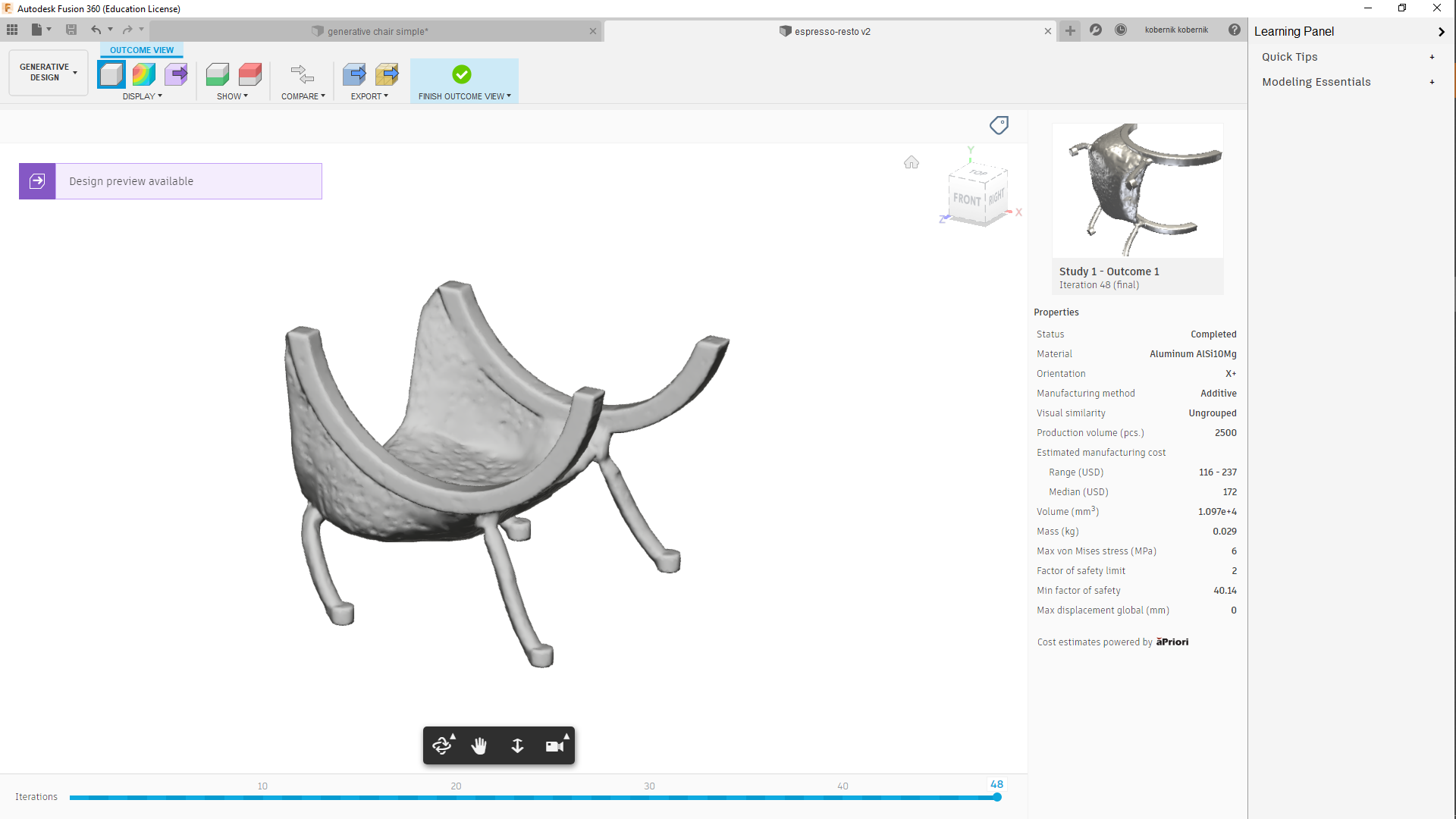Viewport: 1456px width, 819px height.
Task: Activate the Pan tool
Action: 479,745
